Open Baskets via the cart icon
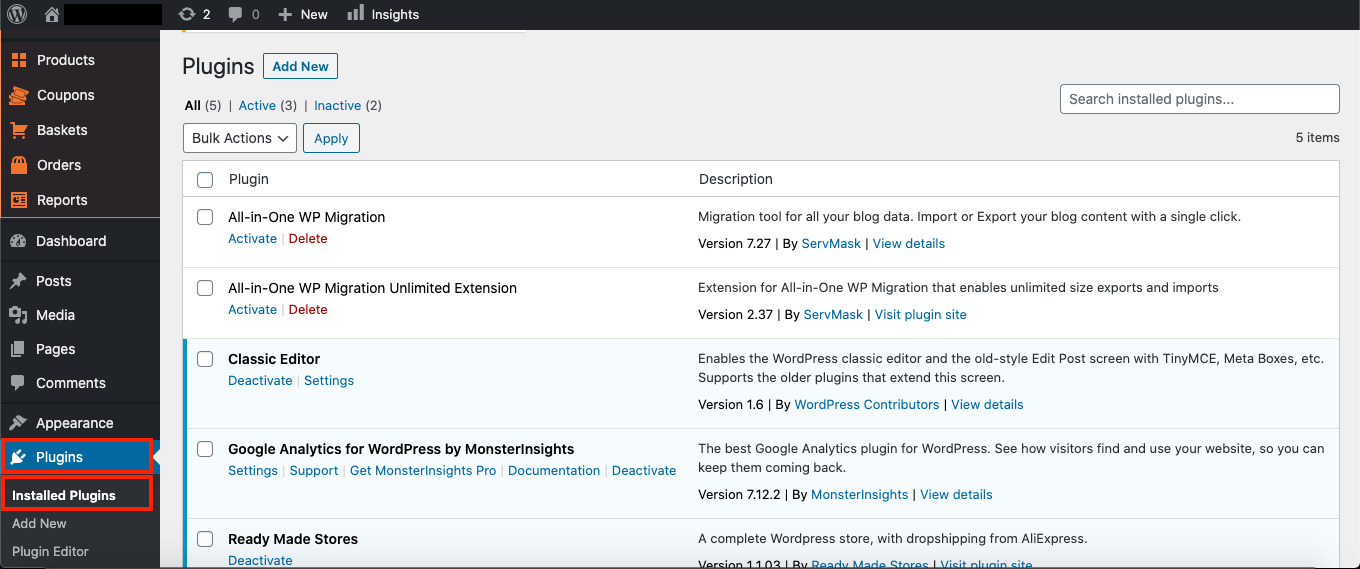Image resolution: width=1360 pixels, height=569 pixels. 18,130
